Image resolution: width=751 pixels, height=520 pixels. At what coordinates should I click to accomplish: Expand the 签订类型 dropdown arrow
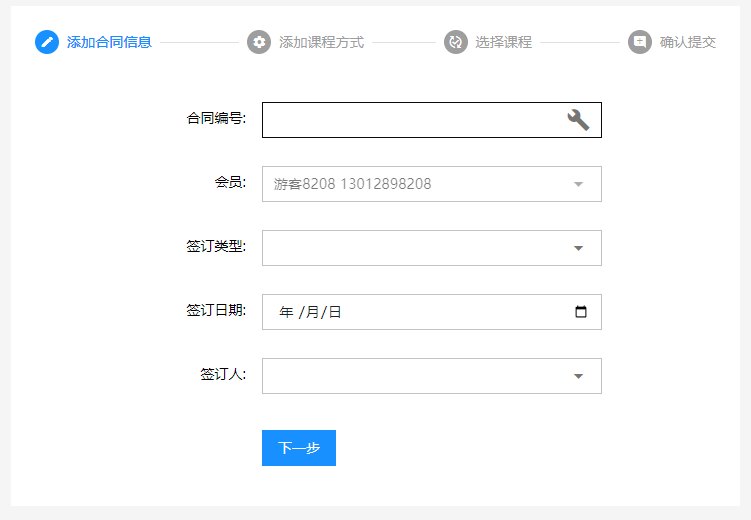pyautogui.click(x=578, y=248)
